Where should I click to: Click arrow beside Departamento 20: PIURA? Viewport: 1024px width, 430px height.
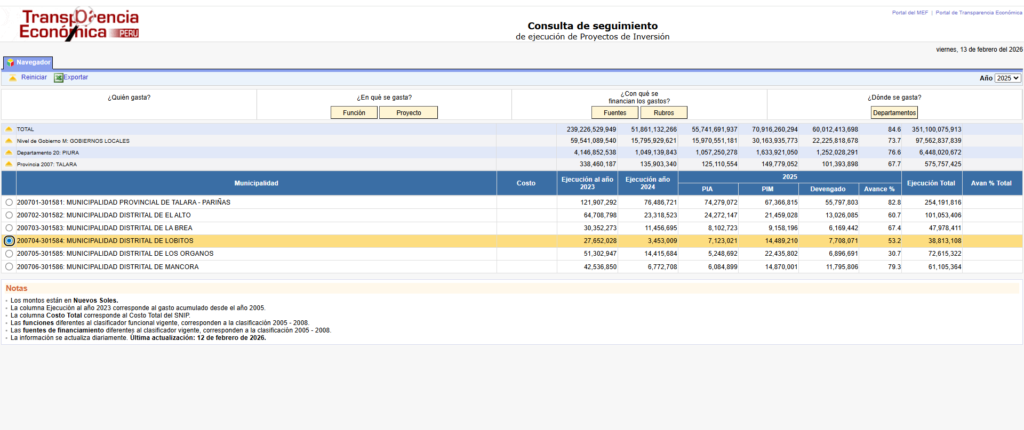coord(9,152)
